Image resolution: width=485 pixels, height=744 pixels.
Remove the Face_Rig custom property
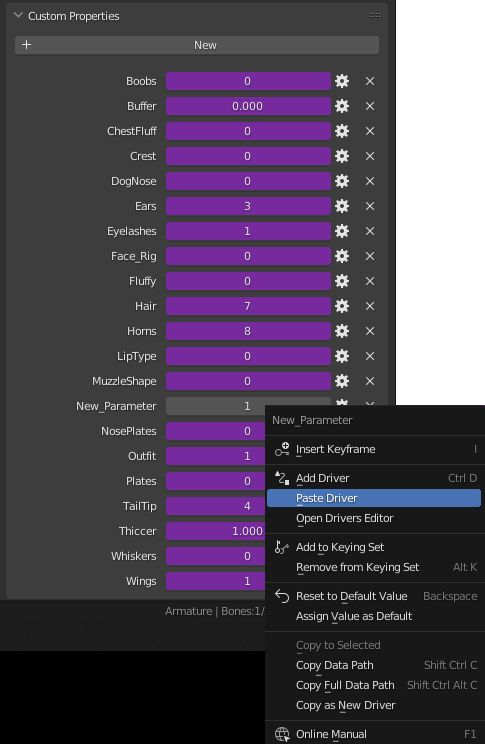tap(370, 256)
